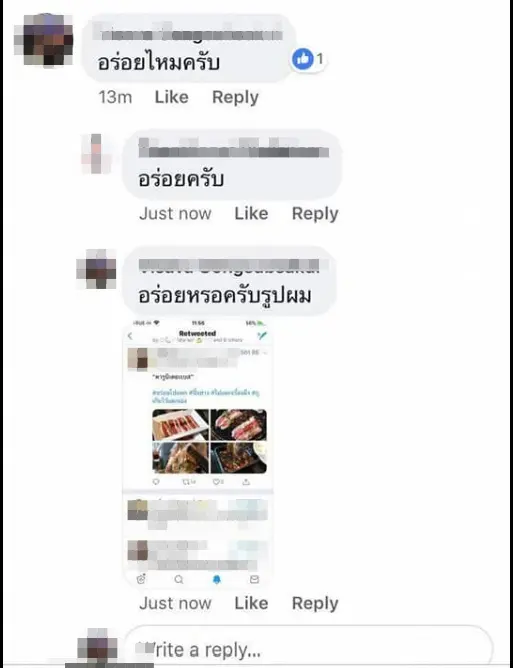The image size is (513, 668).
Task: Click the 'Just now' timestamp under 'อร่อยครับ'
Action: click(x=175, y=213)
